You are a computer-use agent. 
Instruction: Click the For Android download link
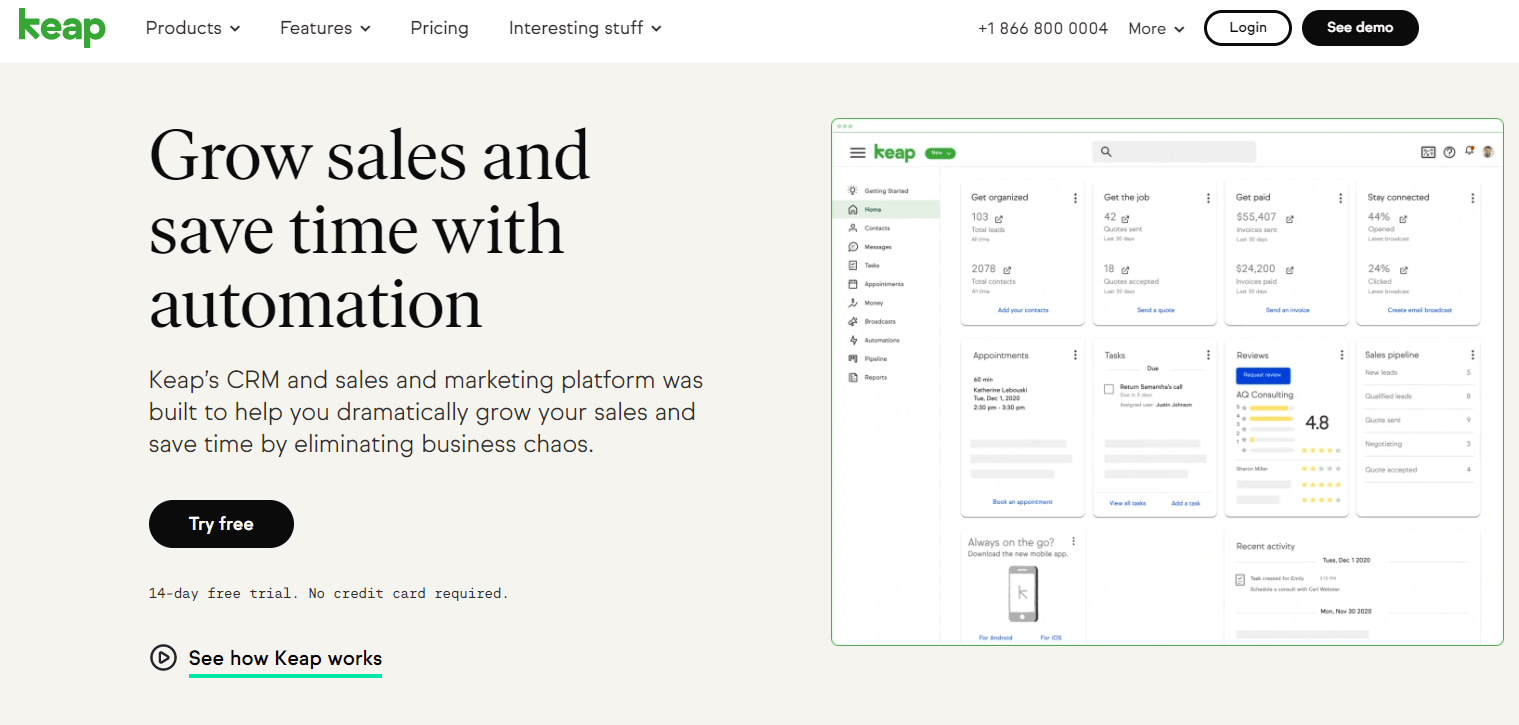pos(995,637)
